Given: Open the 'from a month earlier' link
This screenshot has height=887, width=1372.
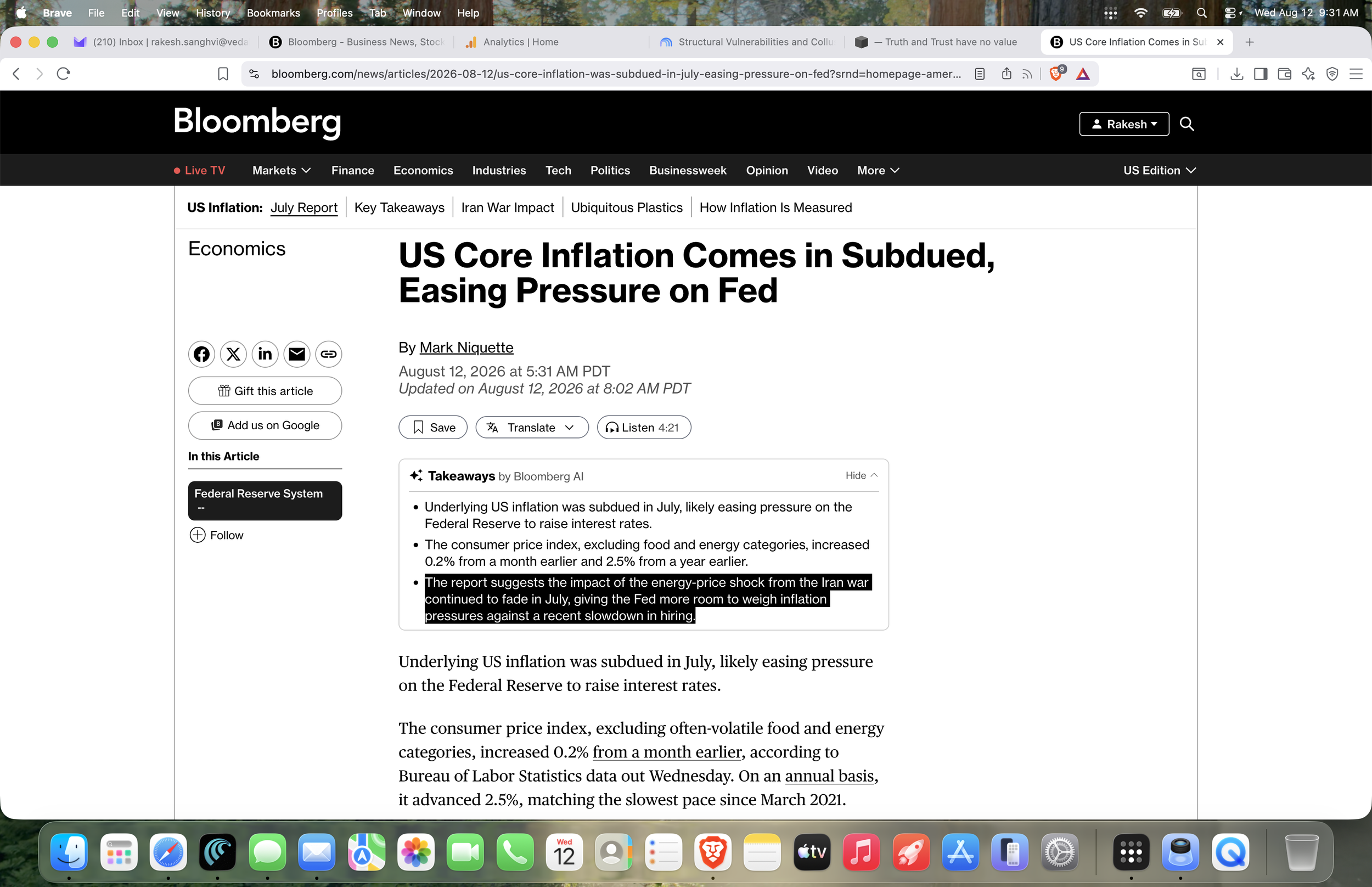Looking at the screenshot, I should (667, 752).
